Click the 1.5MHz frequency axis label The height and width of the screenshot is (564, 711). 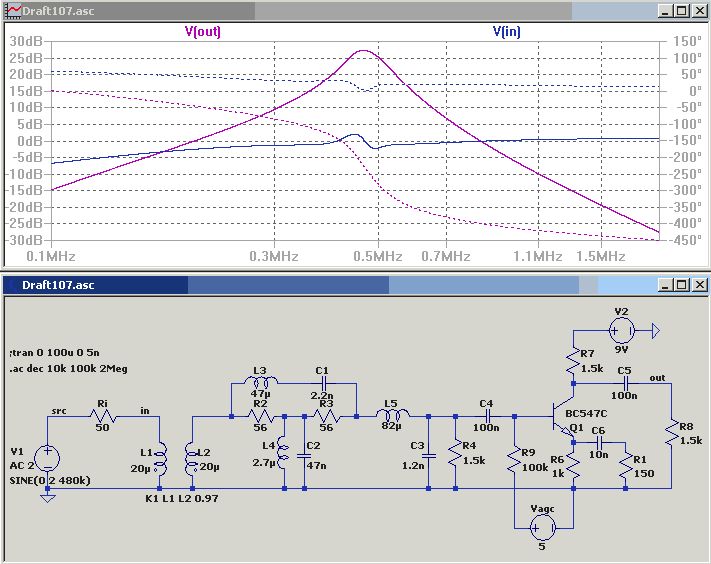[x=601, y=256]
